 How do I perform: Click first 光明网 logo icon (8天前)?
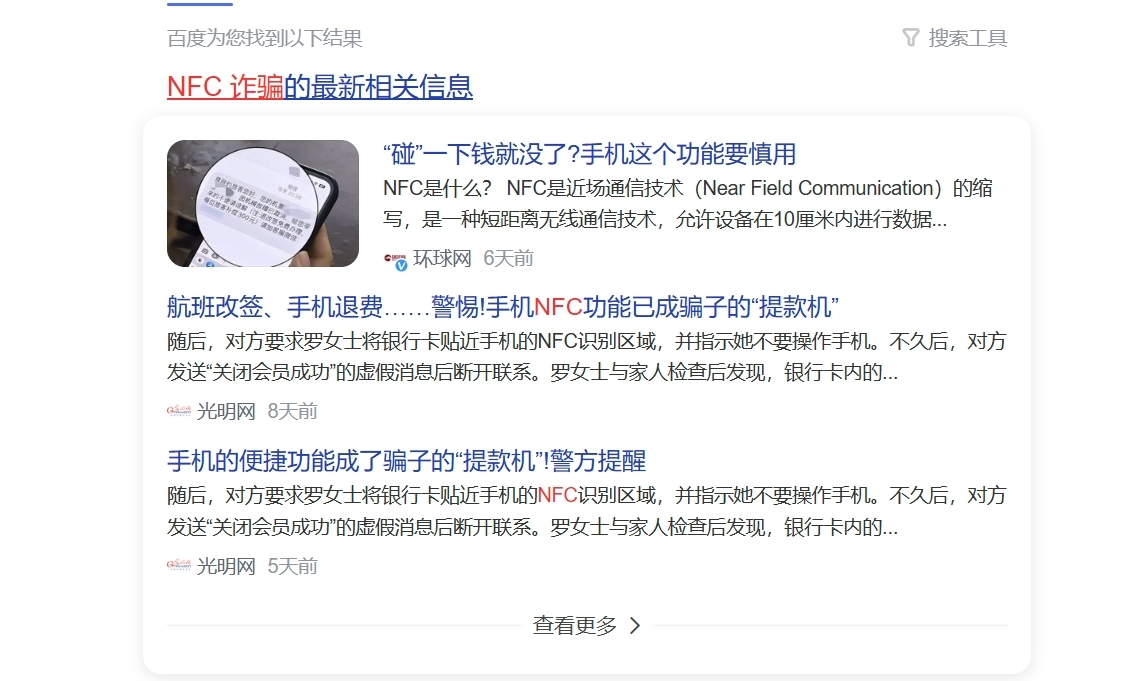179,412
